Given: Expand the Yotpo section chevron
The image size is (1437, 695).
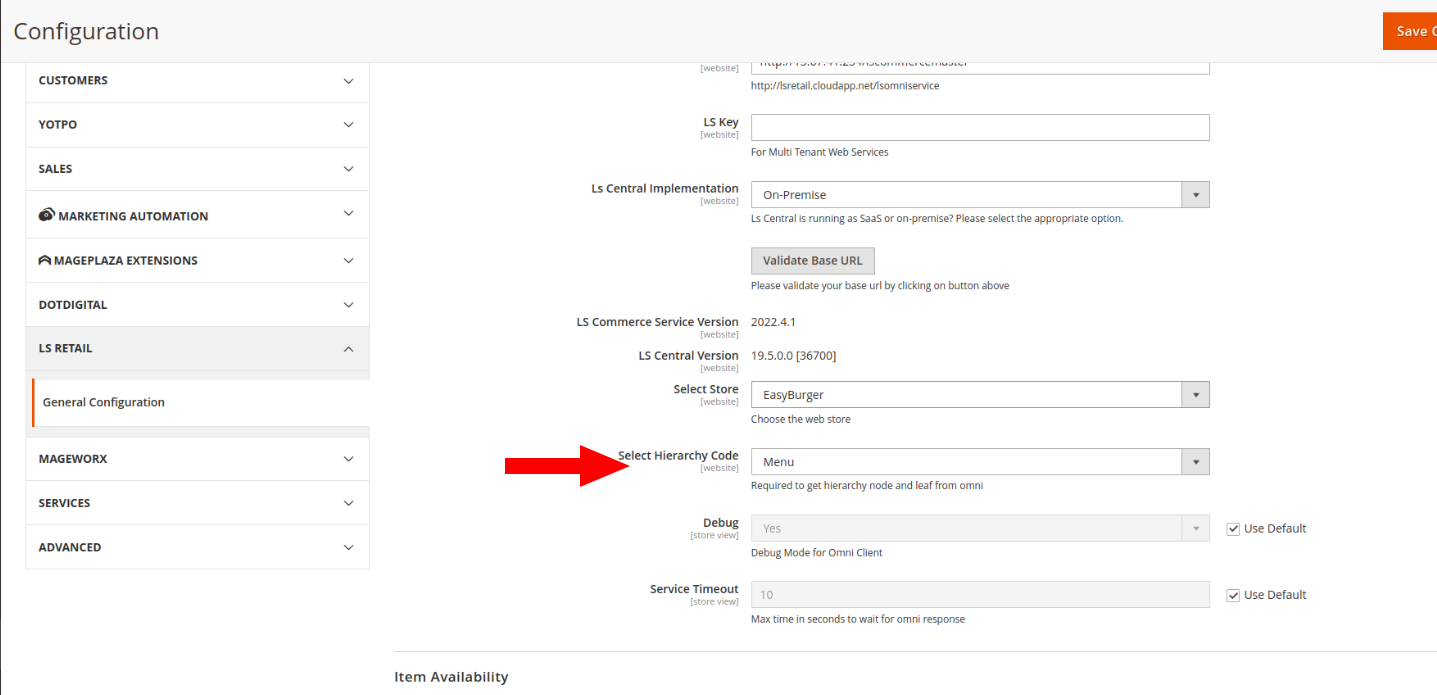Looking at the screenshot, I should click(348, 125).
